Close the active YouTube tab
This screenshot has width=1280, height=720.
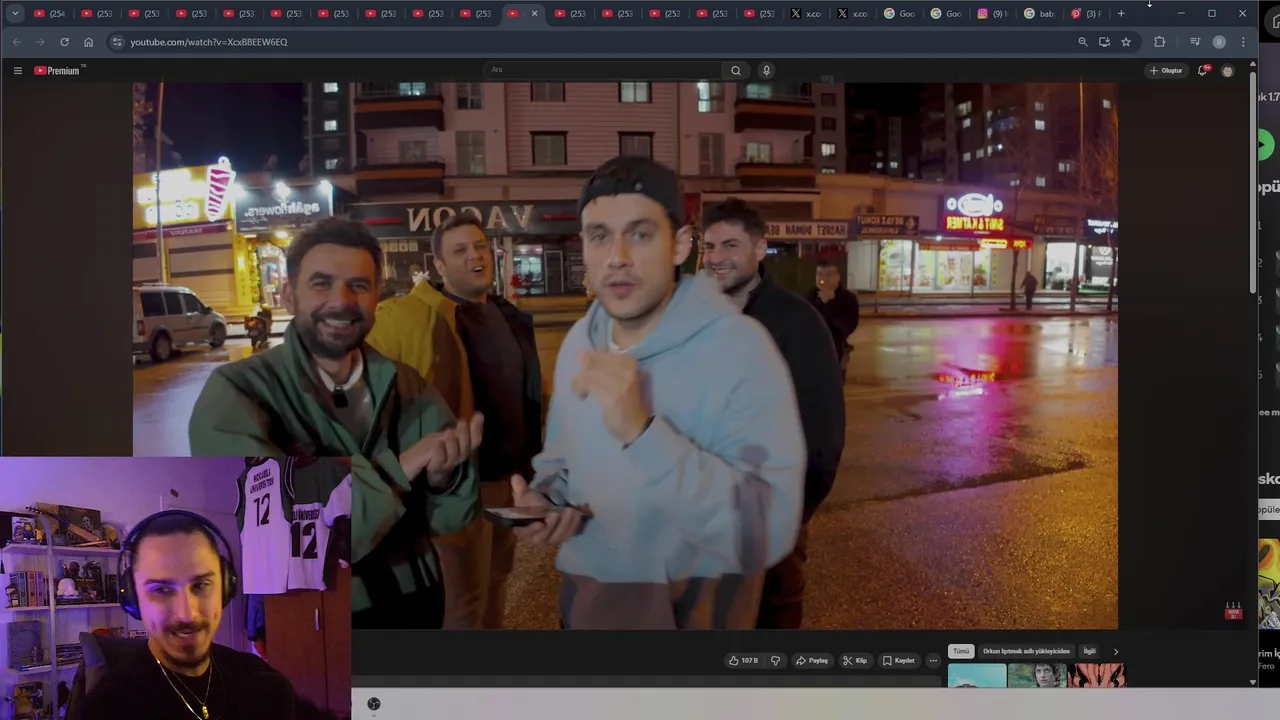pos(534,13)
